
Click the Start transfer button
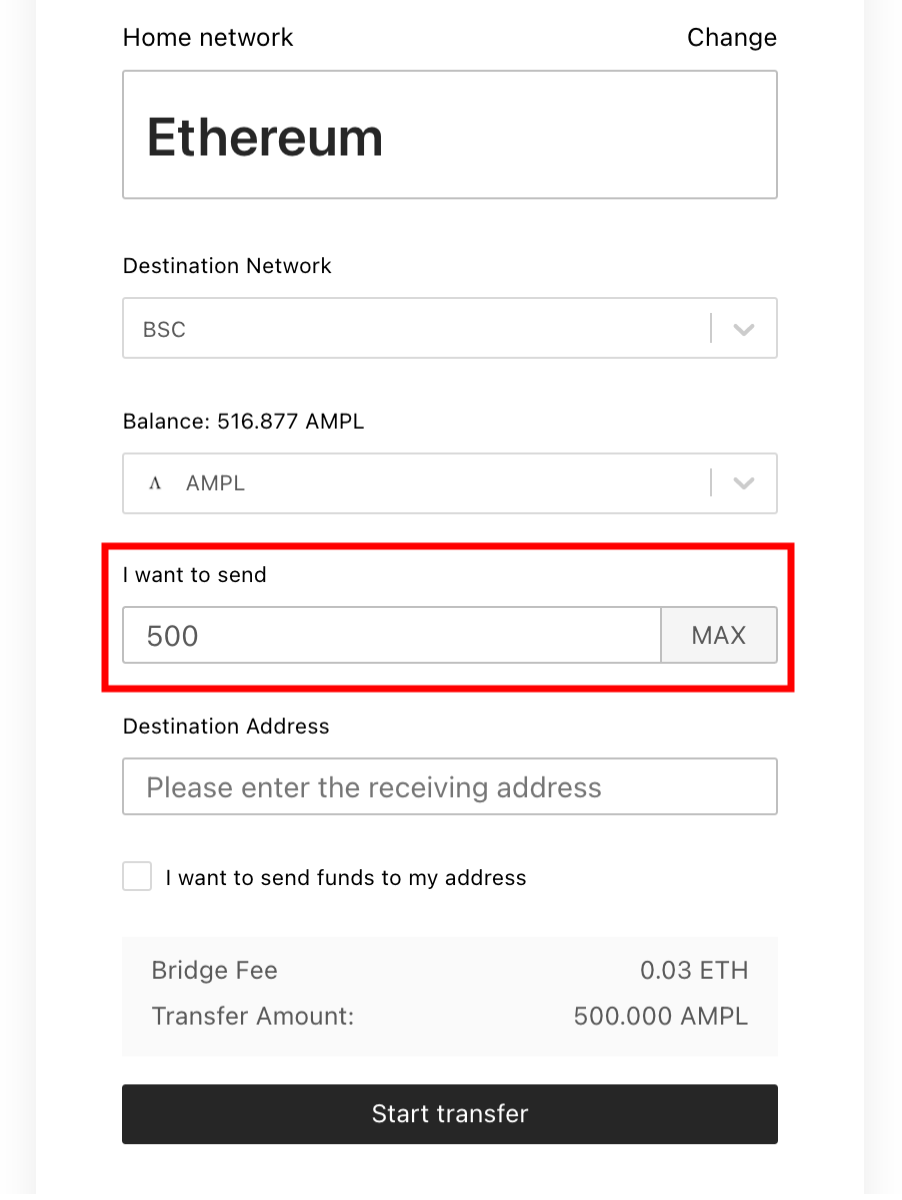coord(450,1114)
